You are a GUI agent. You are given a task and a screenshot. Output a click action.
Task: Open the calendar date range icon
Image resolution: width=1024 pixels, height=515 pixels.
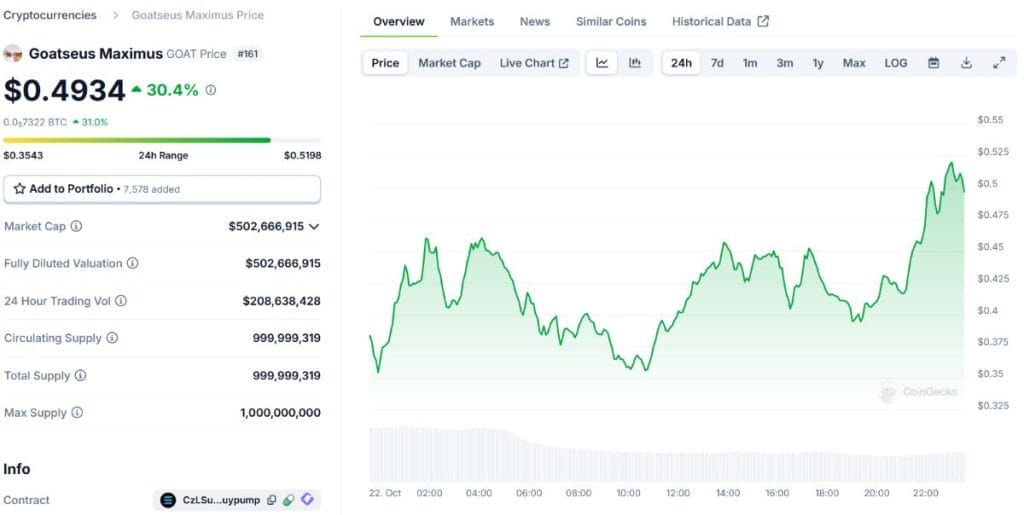pyautogui.click(x=934, y=63)
